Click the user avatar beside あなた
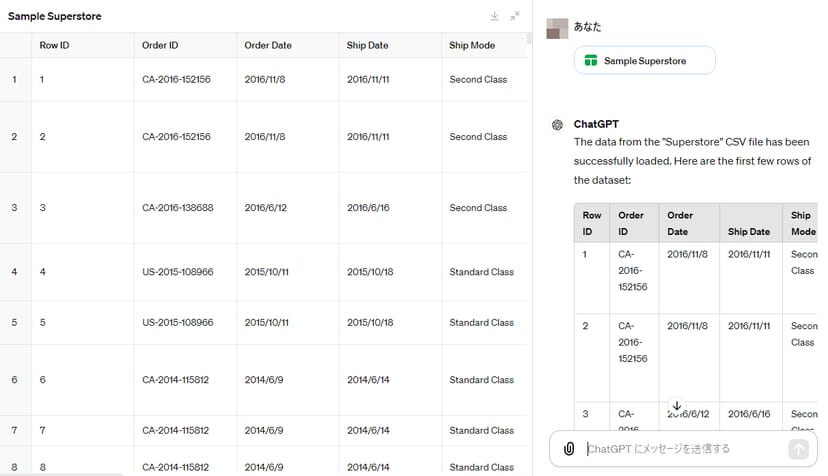 click(x=557, y=27)
